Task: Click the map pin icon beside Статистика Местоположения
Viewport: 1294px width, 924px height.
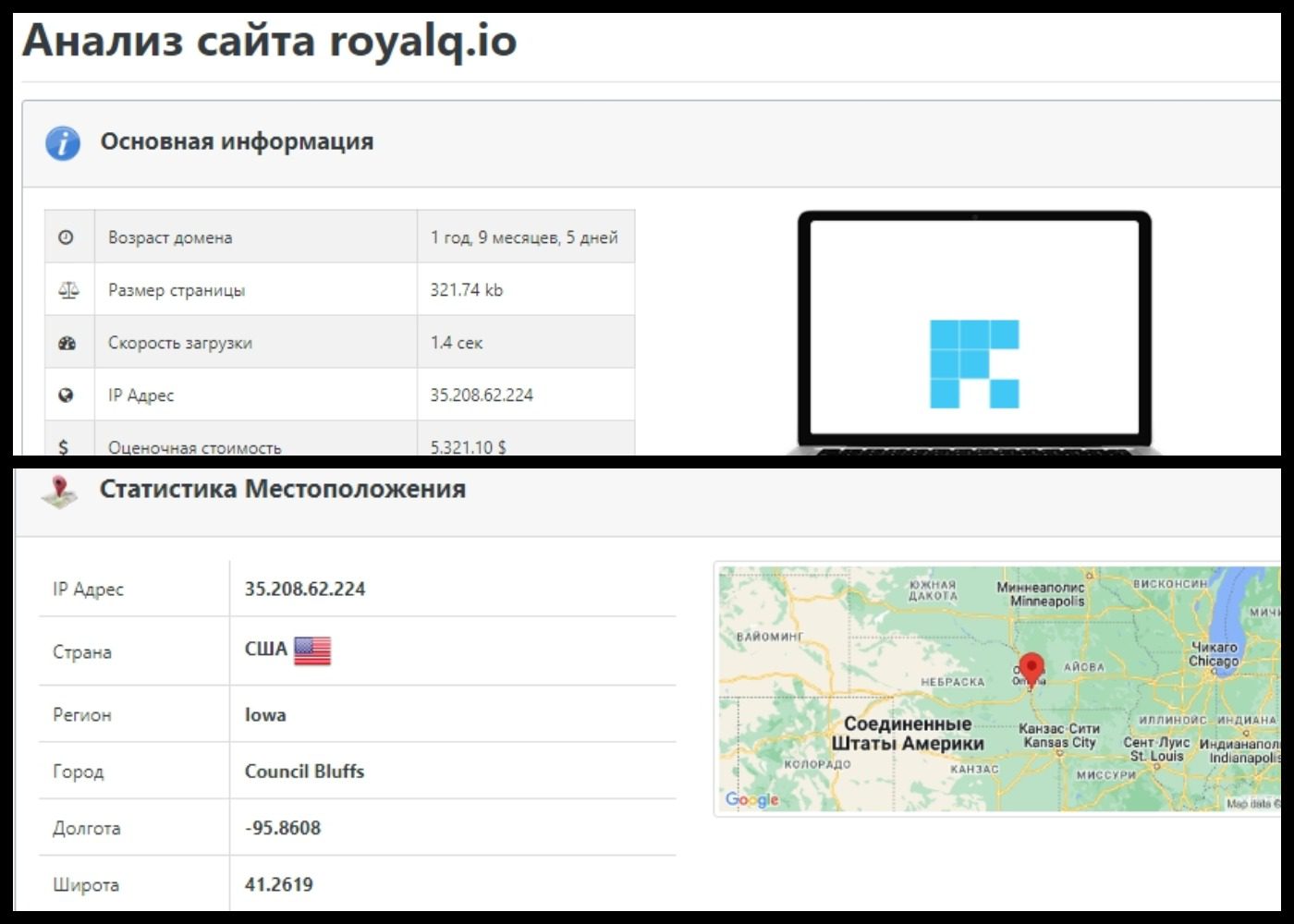Action: tap(59, 492)
